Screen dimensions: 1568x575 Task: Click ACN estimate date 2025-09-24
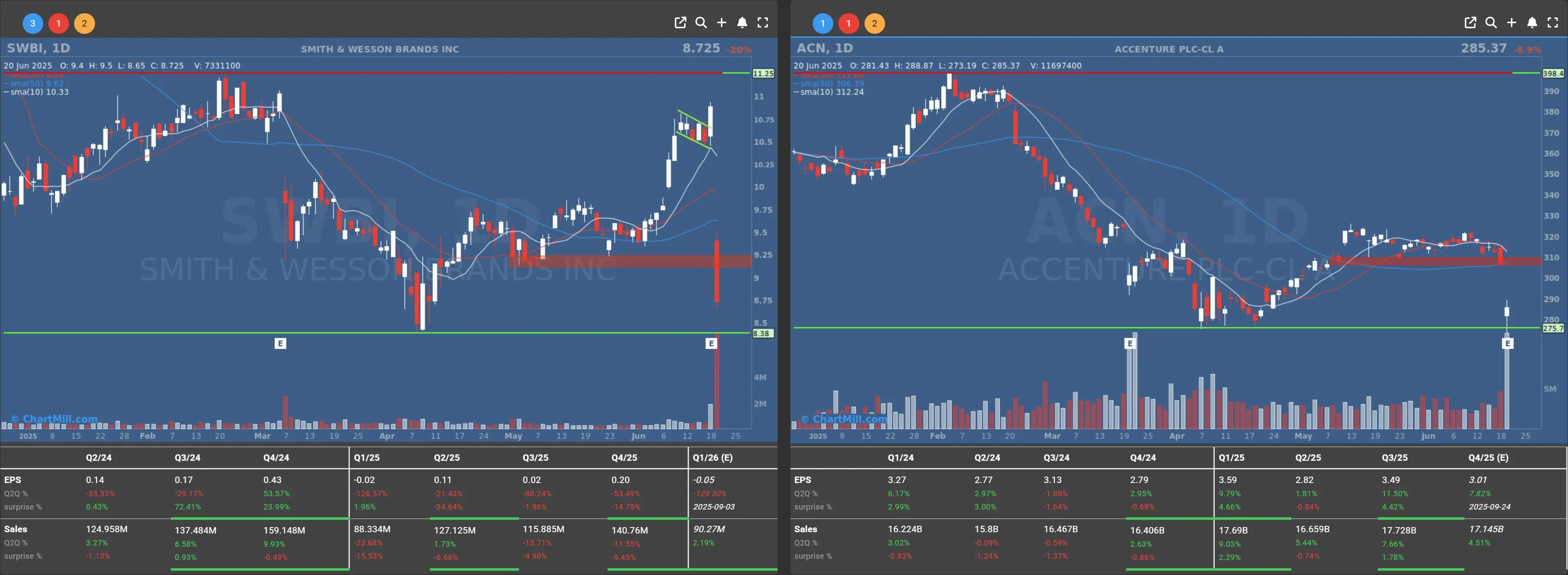(x=1490, y=507)
